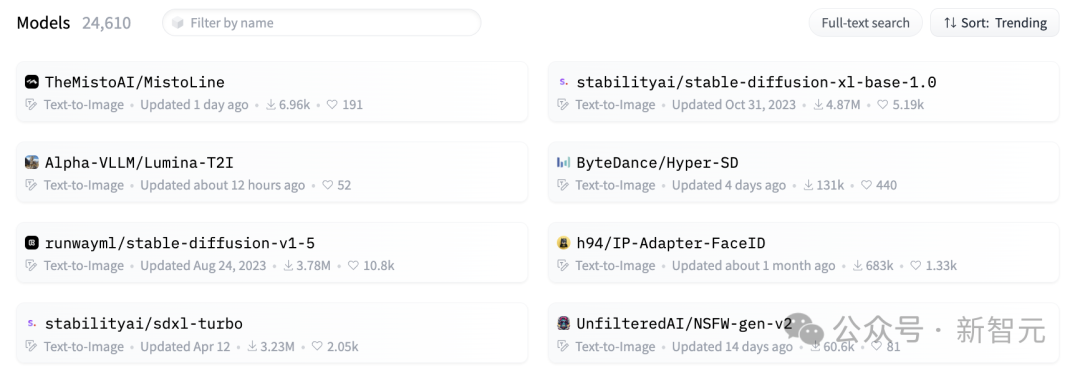Image resolution: width=1080 pixels, height=373 pixels.
Task: Click the h94 avatar icon
Action: [x=563, y=243]
